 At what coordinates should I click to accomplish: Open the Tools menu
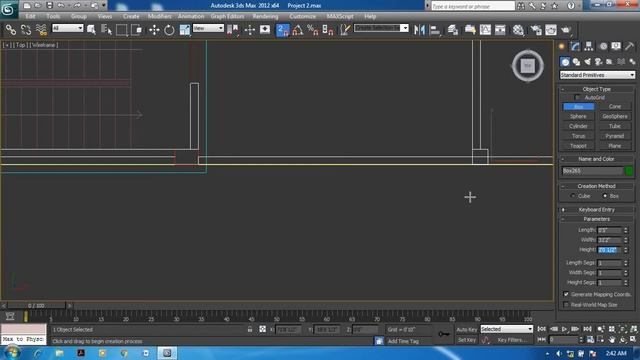point(53,16)
